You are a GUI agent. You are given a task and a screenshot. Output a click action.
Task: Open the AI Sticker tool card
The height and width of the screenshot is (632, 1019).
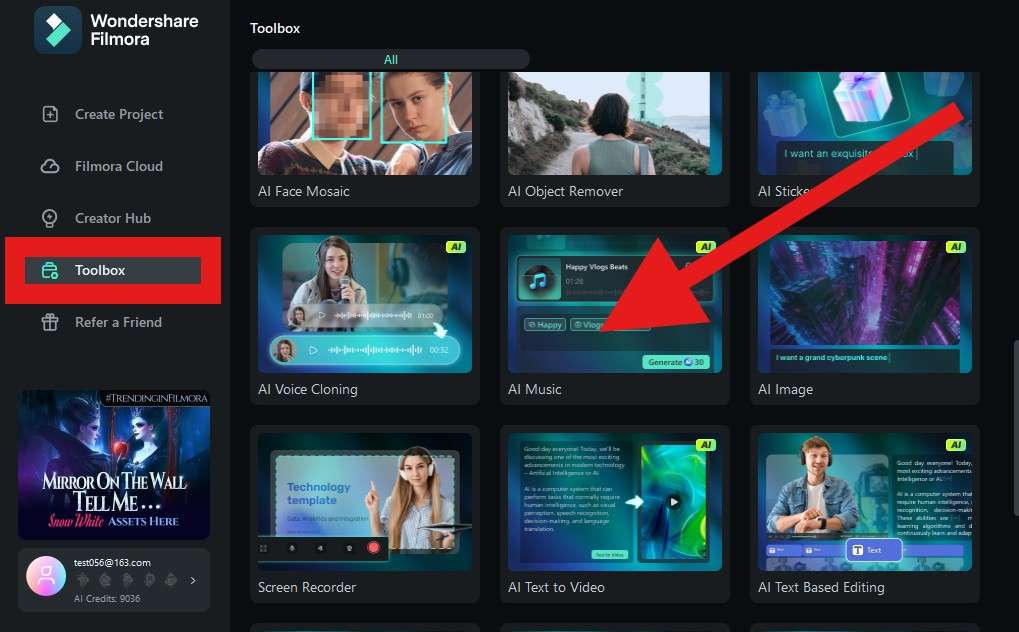[x=865, y=138]
